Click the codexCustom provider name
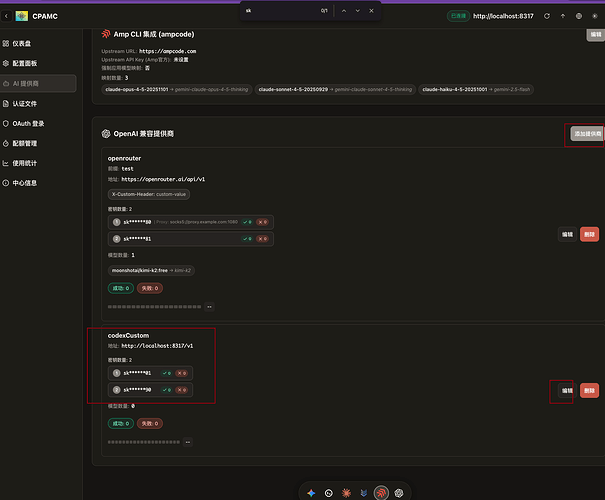The image size is (605, 500). [128, 336]
